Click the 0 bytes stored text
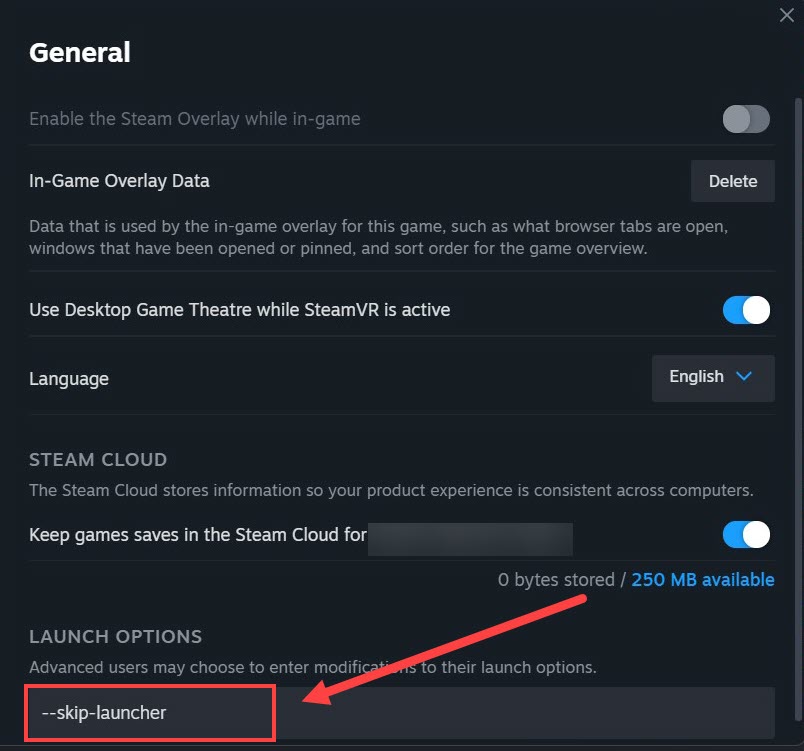Viewport: 804px width, 751px height. (556, 580)
